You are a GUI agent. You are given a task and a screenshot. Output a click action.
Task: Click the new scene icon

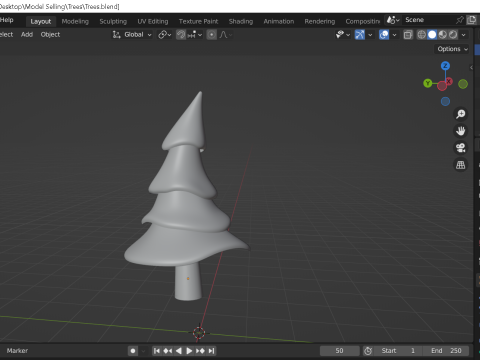(x=472, y=20)
